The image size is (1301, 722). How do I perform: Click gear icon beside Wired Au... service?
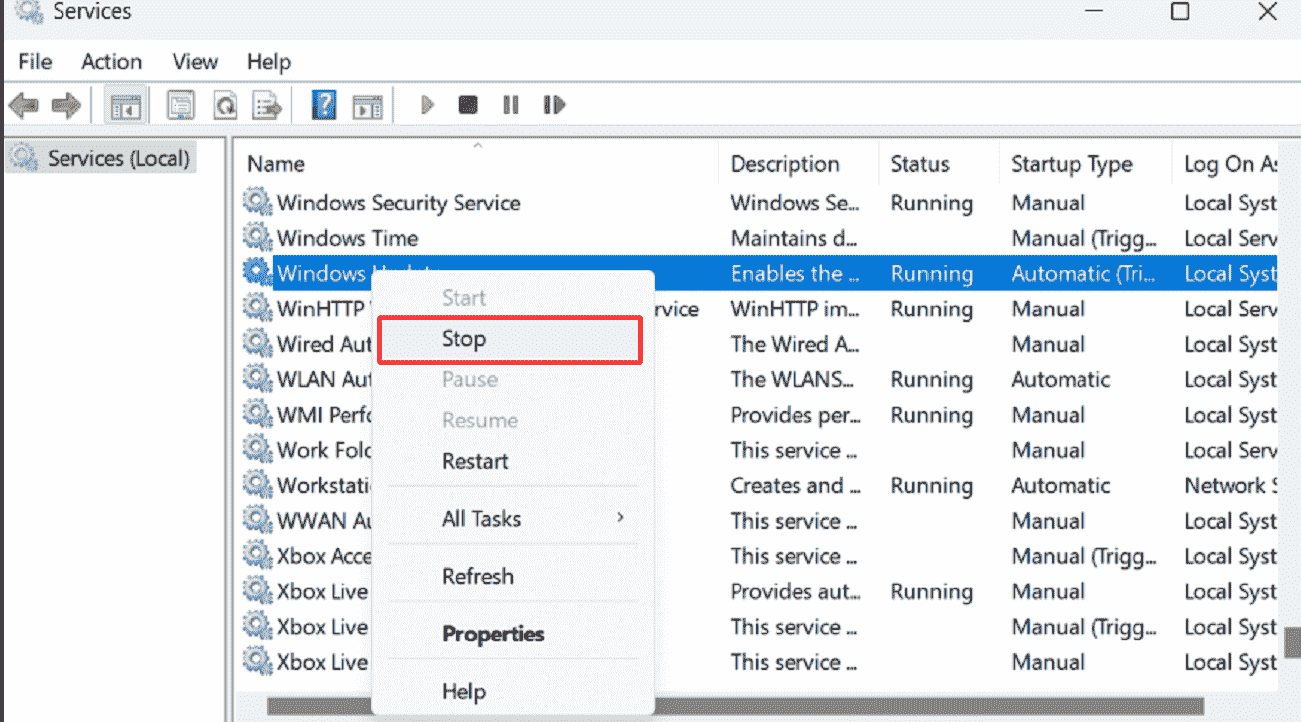[258, 344]
